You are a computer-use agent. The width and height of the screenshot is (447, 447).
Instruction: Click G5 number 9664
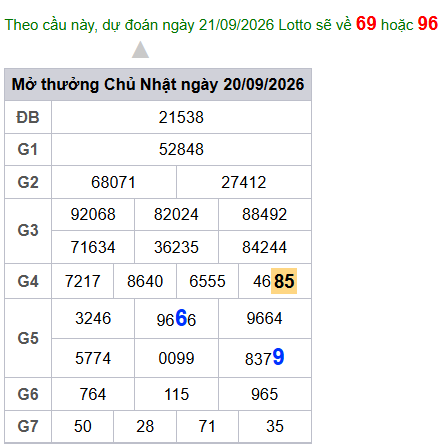(265, 318)
